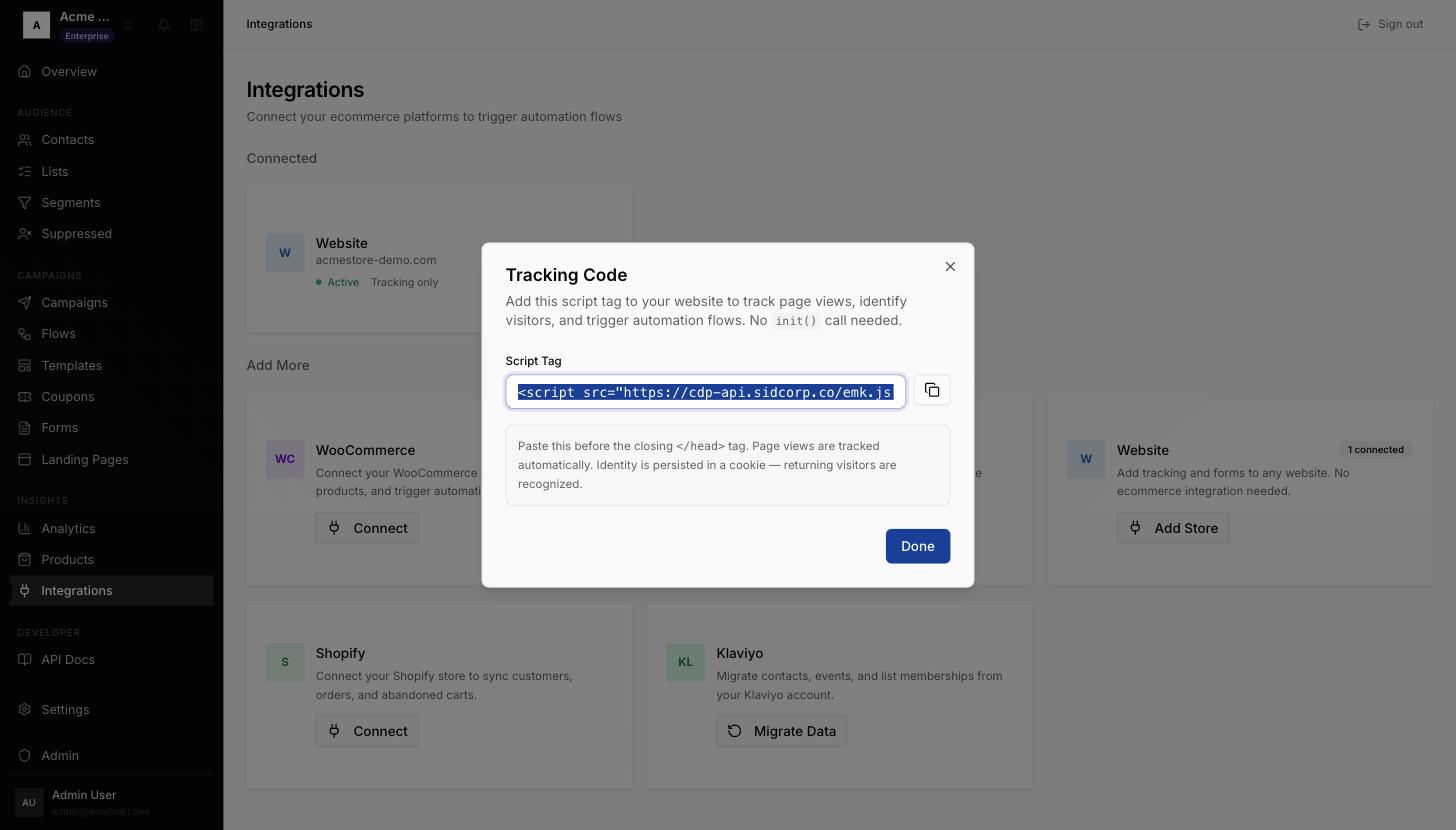Open Overview in the sidebar
Image resolution: width=1456 pixels, height=830 pixels.
(x=112, y=72)
